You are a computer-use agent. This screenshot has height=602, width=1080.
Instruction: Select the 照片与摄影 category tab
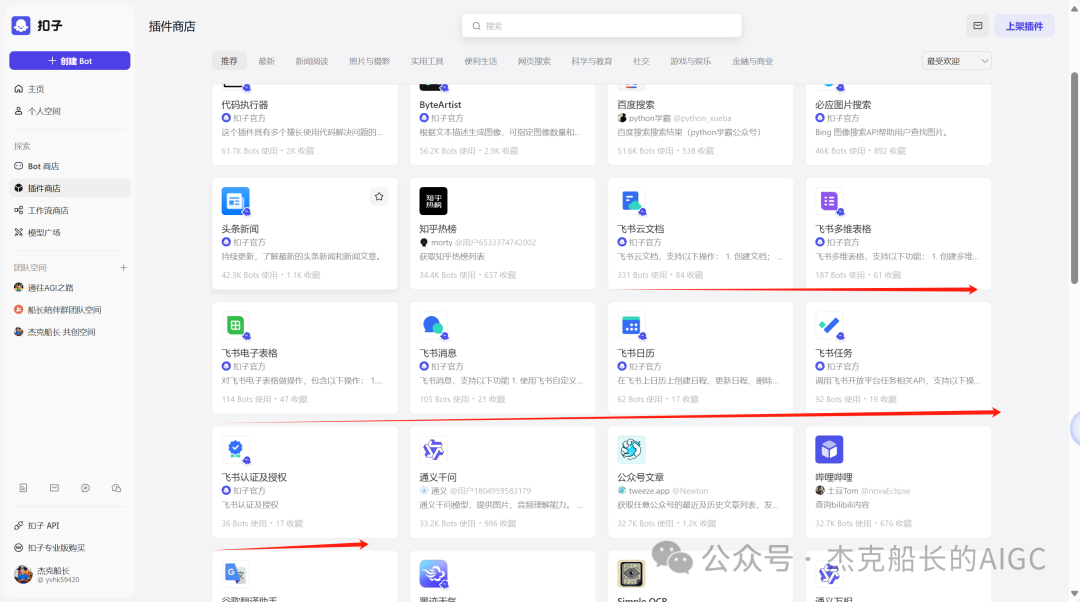coord(369,61)
